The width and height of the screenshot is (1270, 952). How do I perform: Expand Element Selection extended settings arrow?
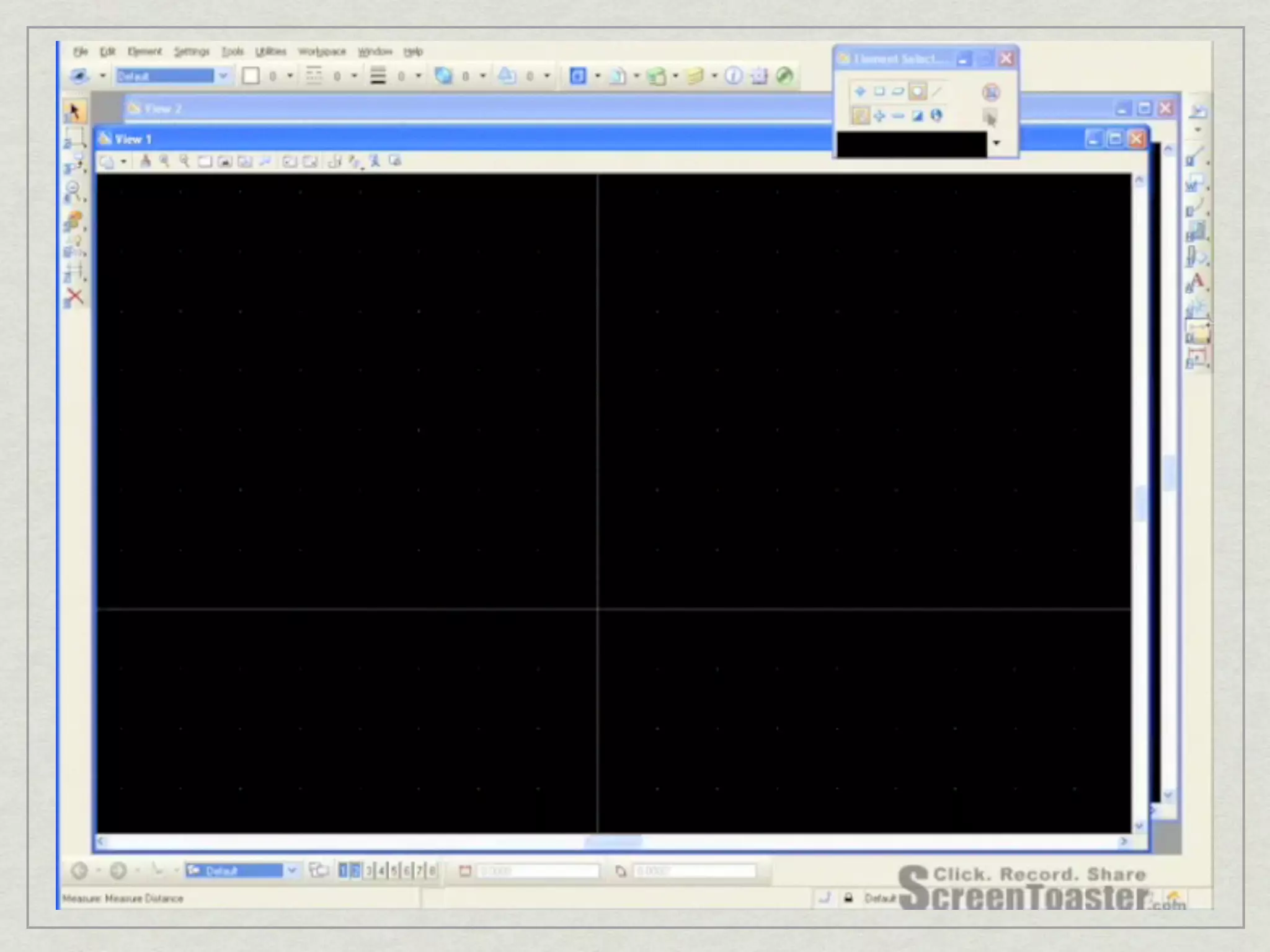pos(997,143)
